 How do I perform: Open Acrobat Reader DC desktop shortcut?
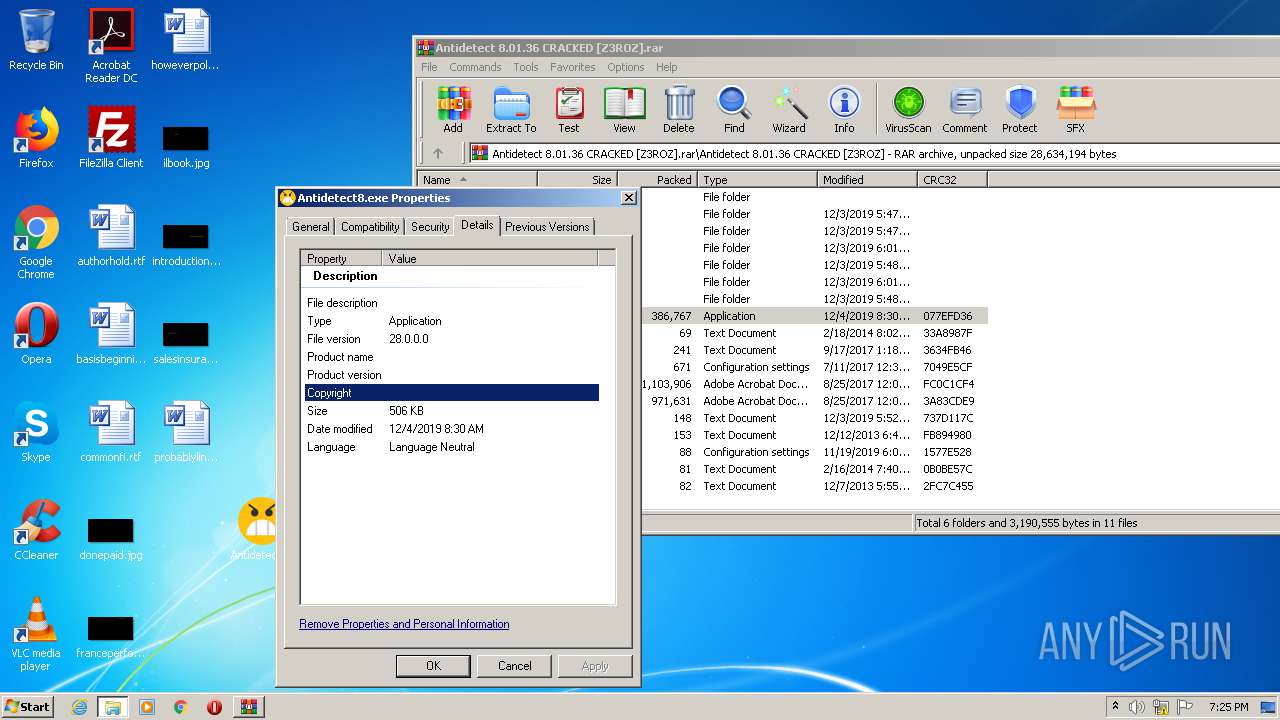click(111, 46)
